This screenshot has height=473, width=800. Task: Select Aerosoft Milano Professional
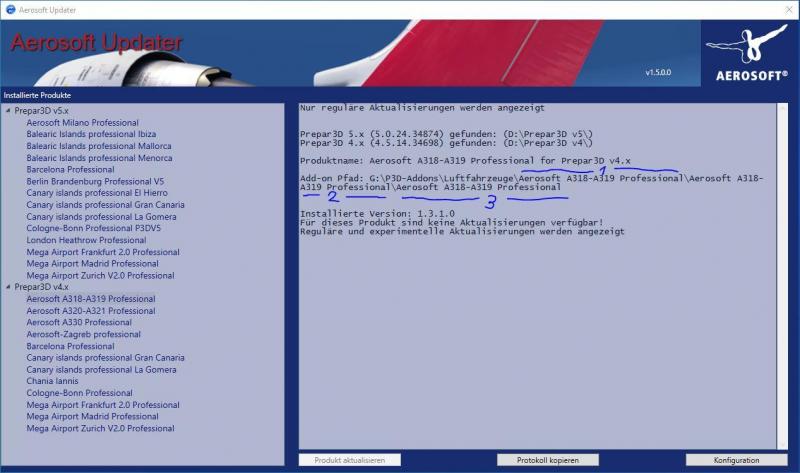[x=83, y=122]
